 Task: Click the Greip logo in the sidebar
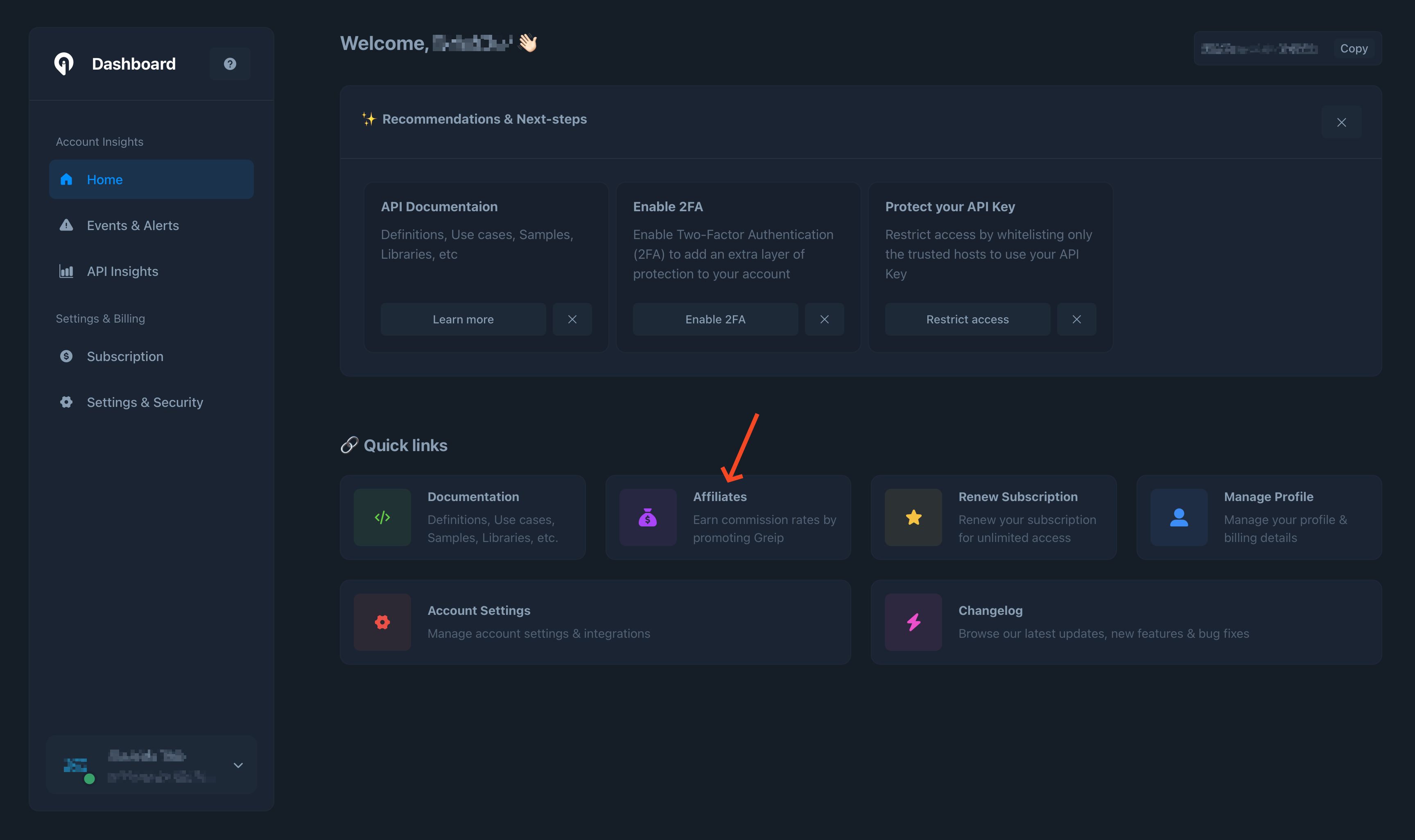[64, 63]
